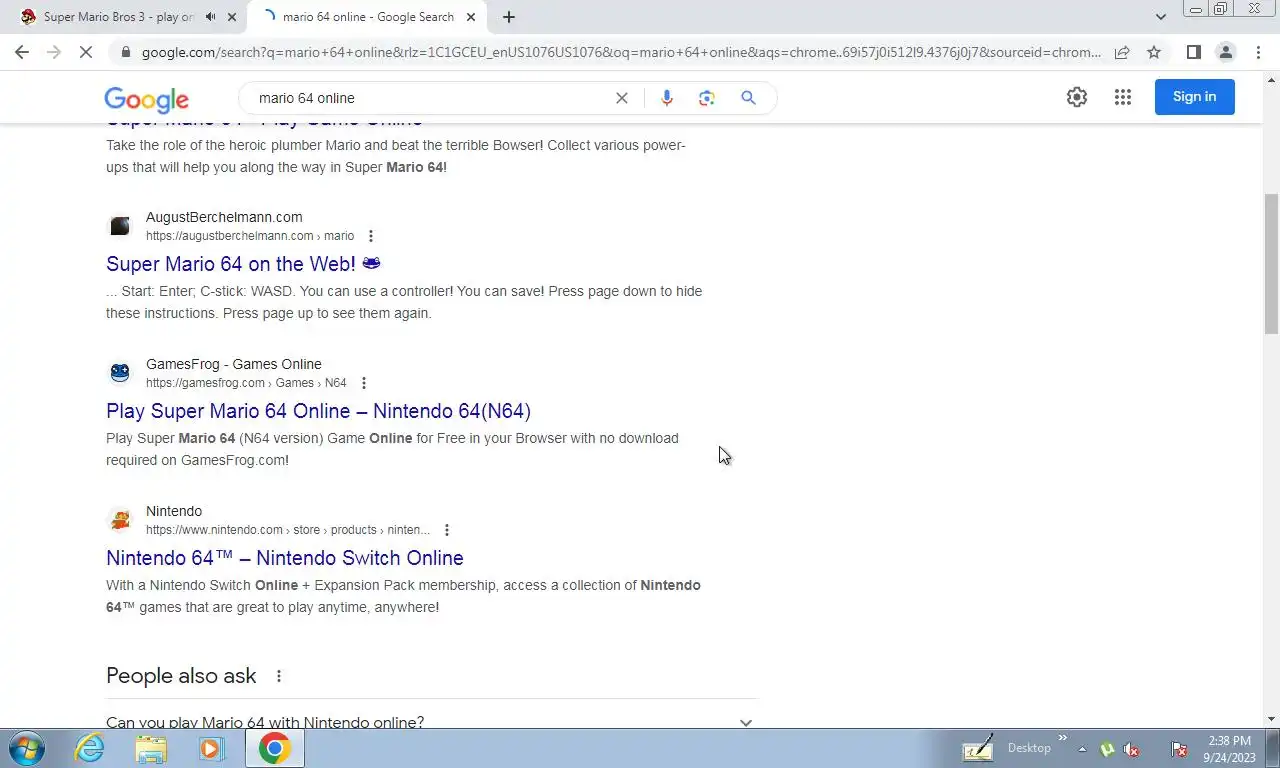Share this page from the address bar

[1122, 52]
